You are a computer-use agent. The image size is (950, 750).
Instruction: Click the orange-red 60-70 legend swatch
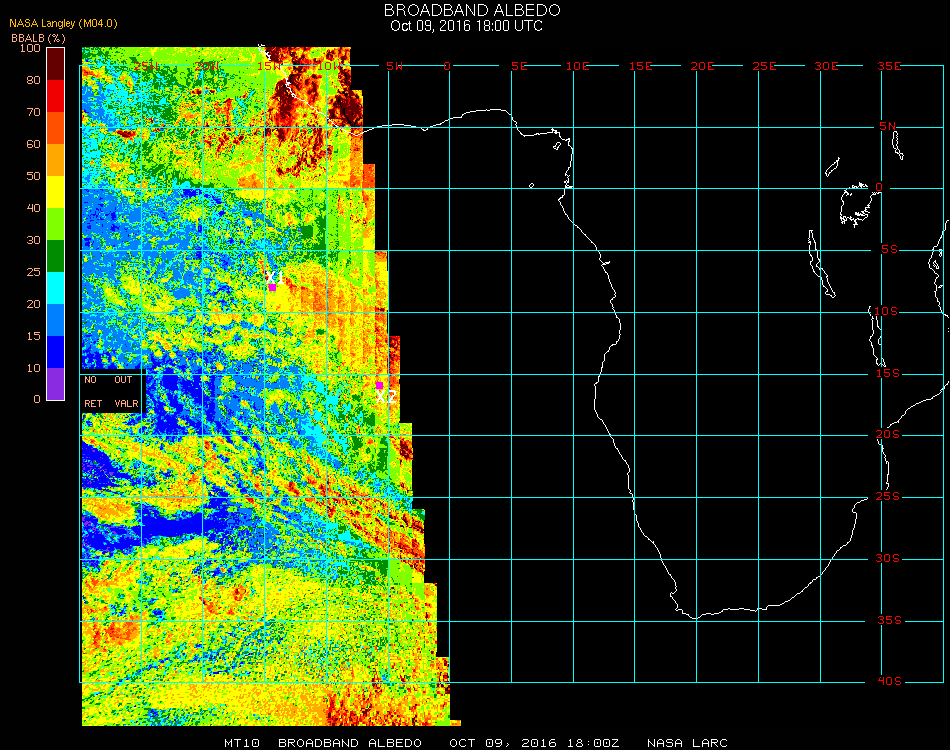(56, 128)
